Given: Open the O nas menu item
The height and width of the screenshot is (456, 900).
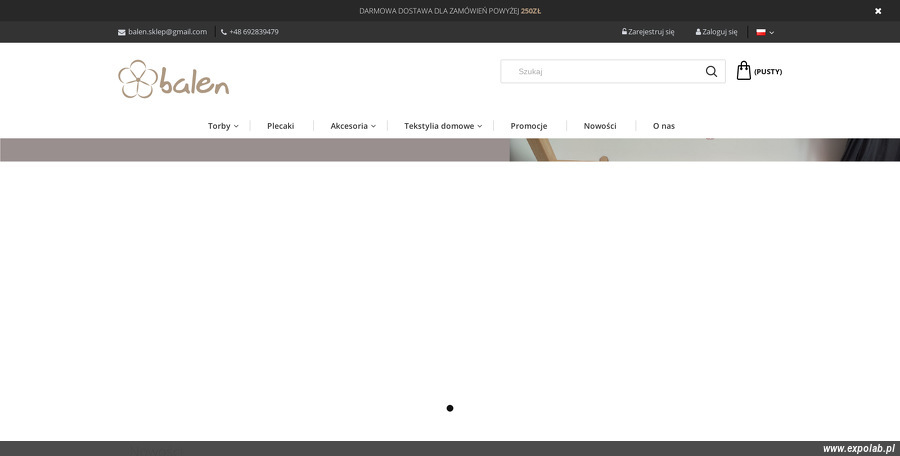Looking at the screenshot, I should (x=664, y=126).
